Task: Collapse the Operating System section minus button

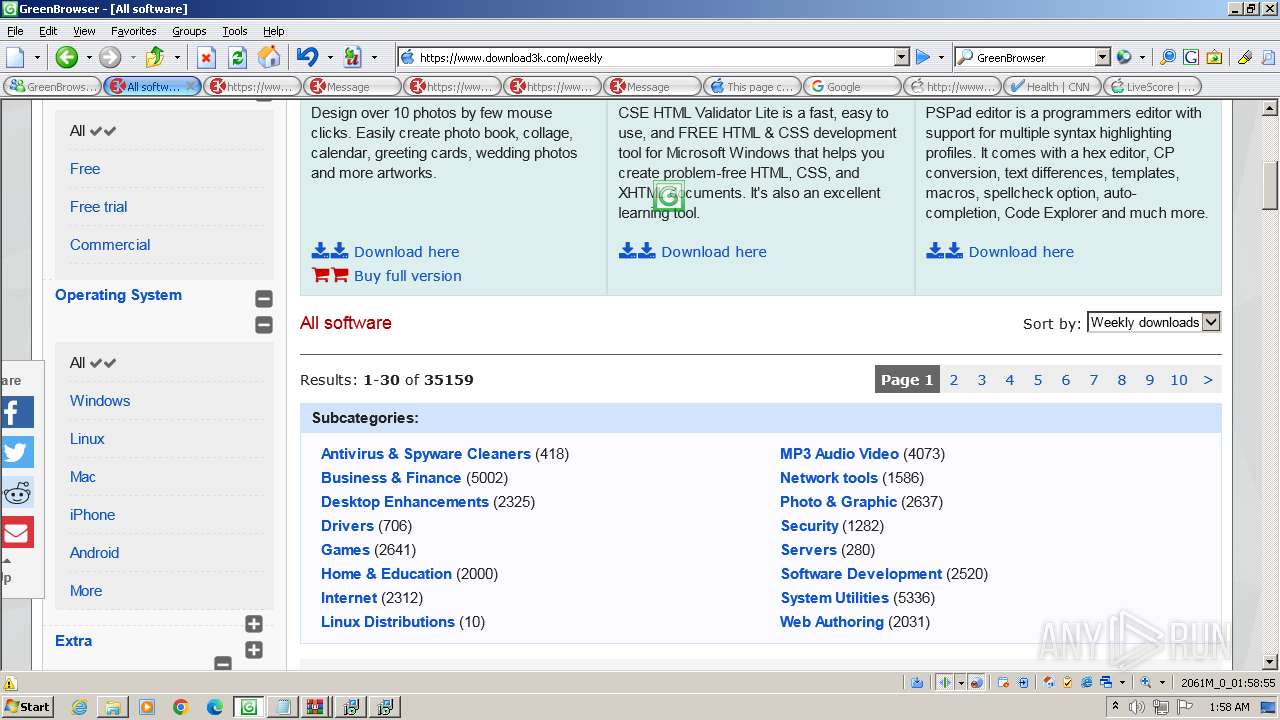Action: click(264, 299)
